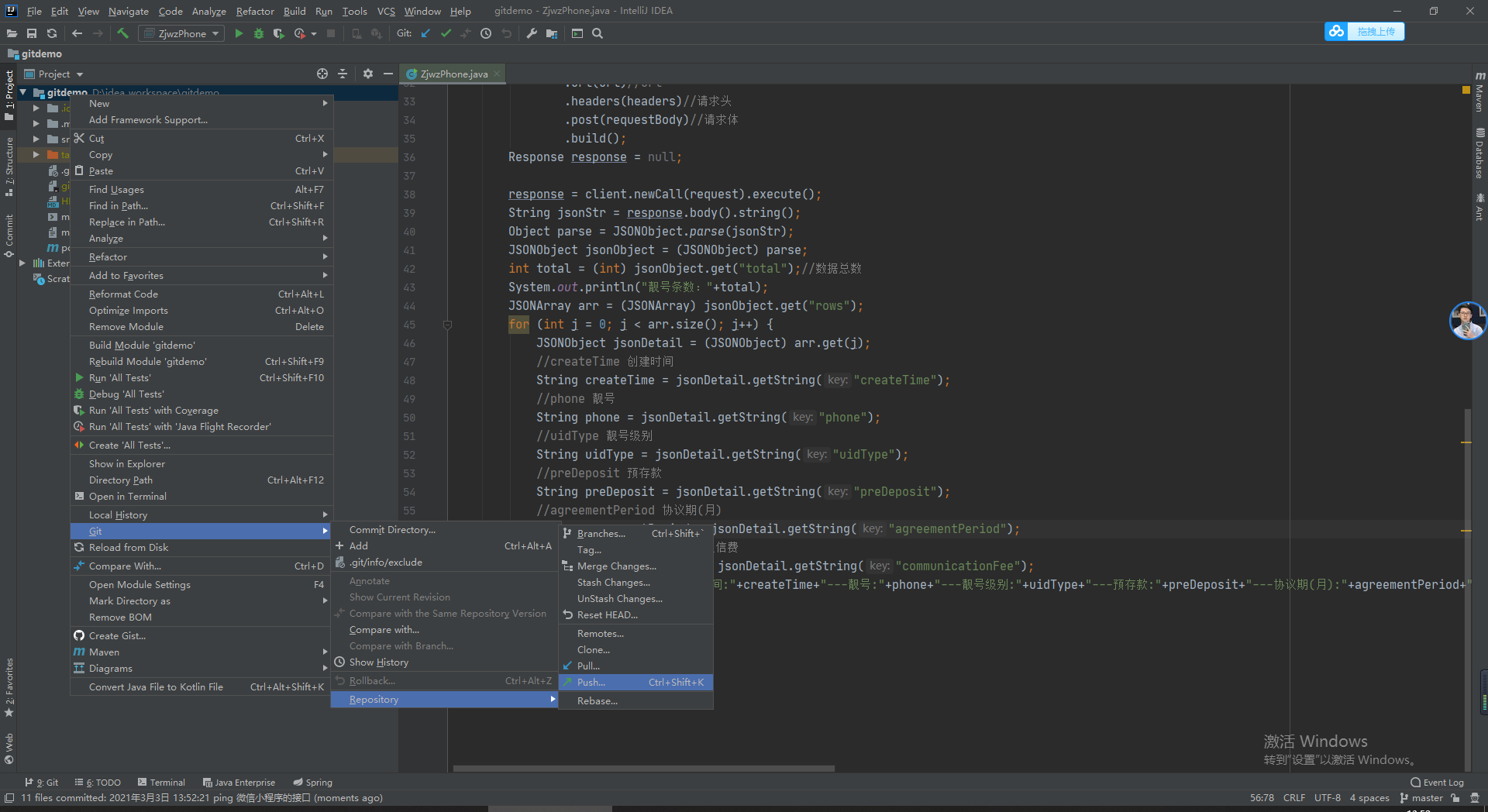Click the editor horizontal scrollbar
The image size is (1488, 812).
click(643, 769)
